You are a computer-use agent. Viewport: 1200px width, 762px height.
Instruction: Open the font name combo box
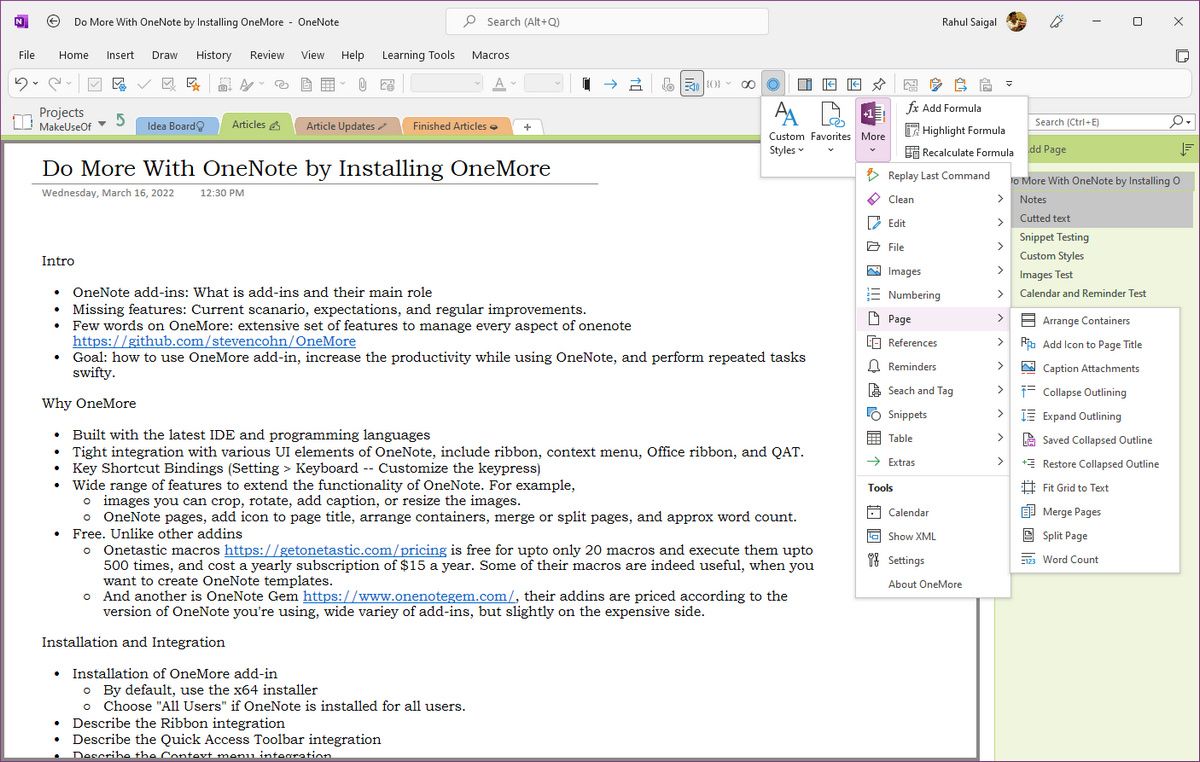click(x=446, y=84)
